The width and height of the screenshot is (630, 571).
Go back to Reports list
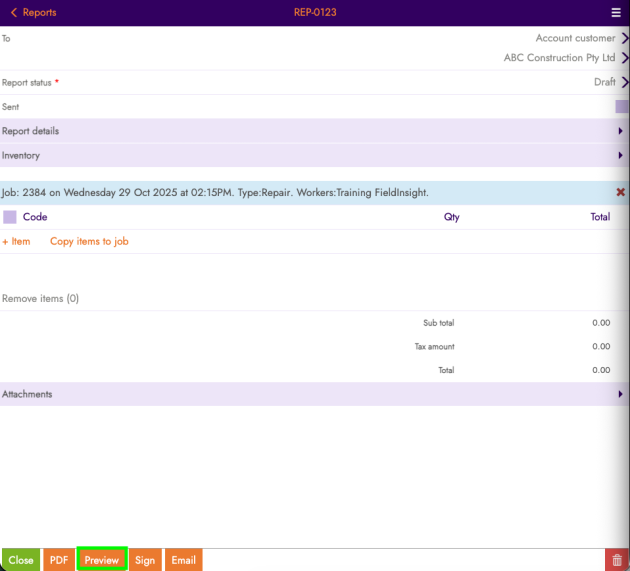[34, 12]
